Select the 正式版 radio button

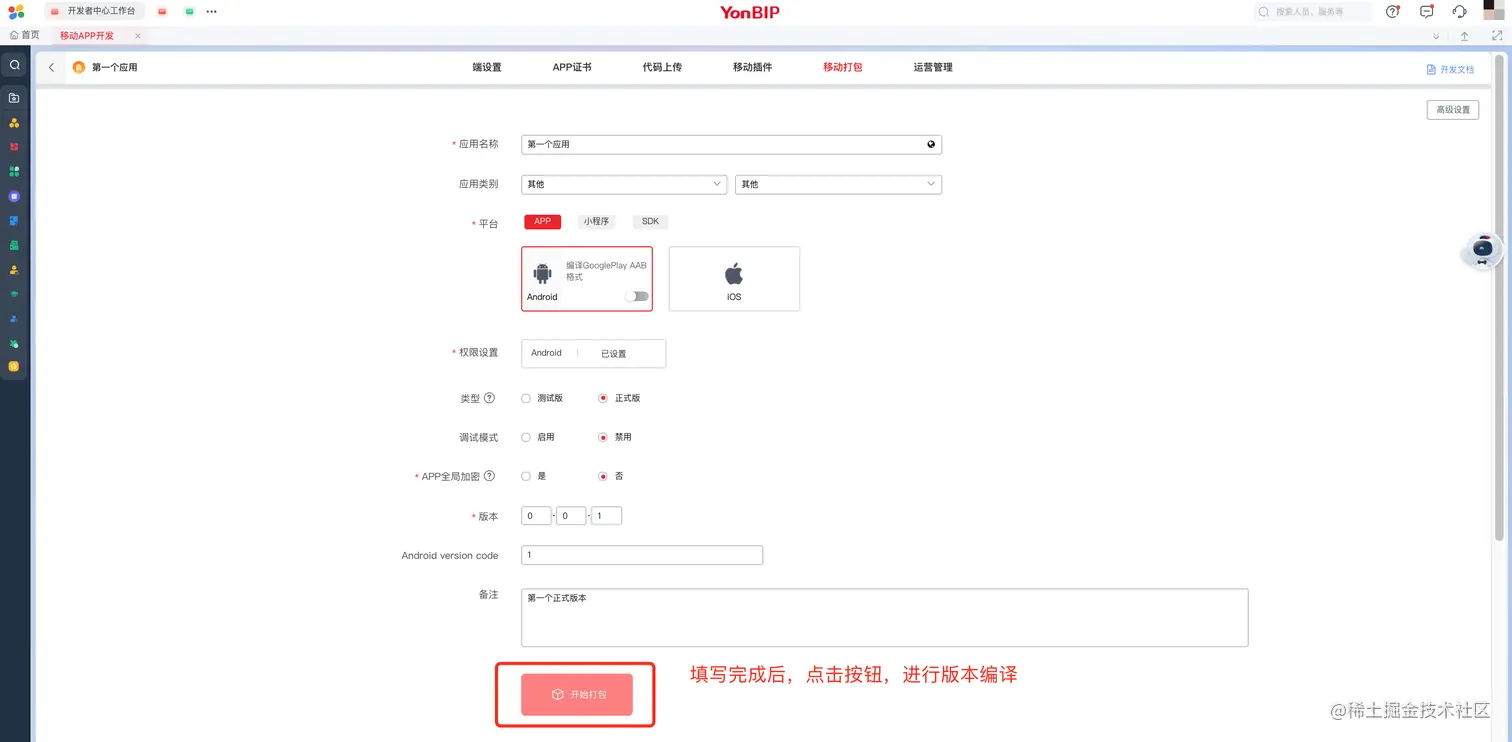(603, 398)
